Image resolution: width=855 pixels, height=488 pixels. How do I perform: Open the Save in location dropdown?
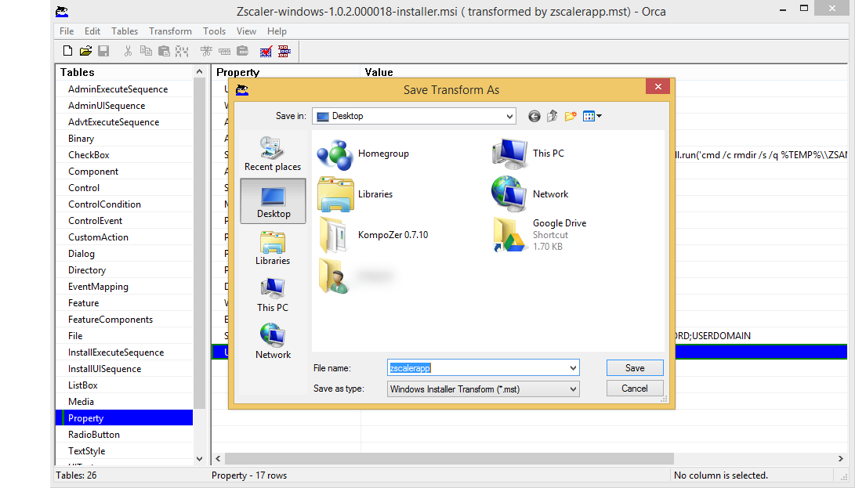(508, 116)
